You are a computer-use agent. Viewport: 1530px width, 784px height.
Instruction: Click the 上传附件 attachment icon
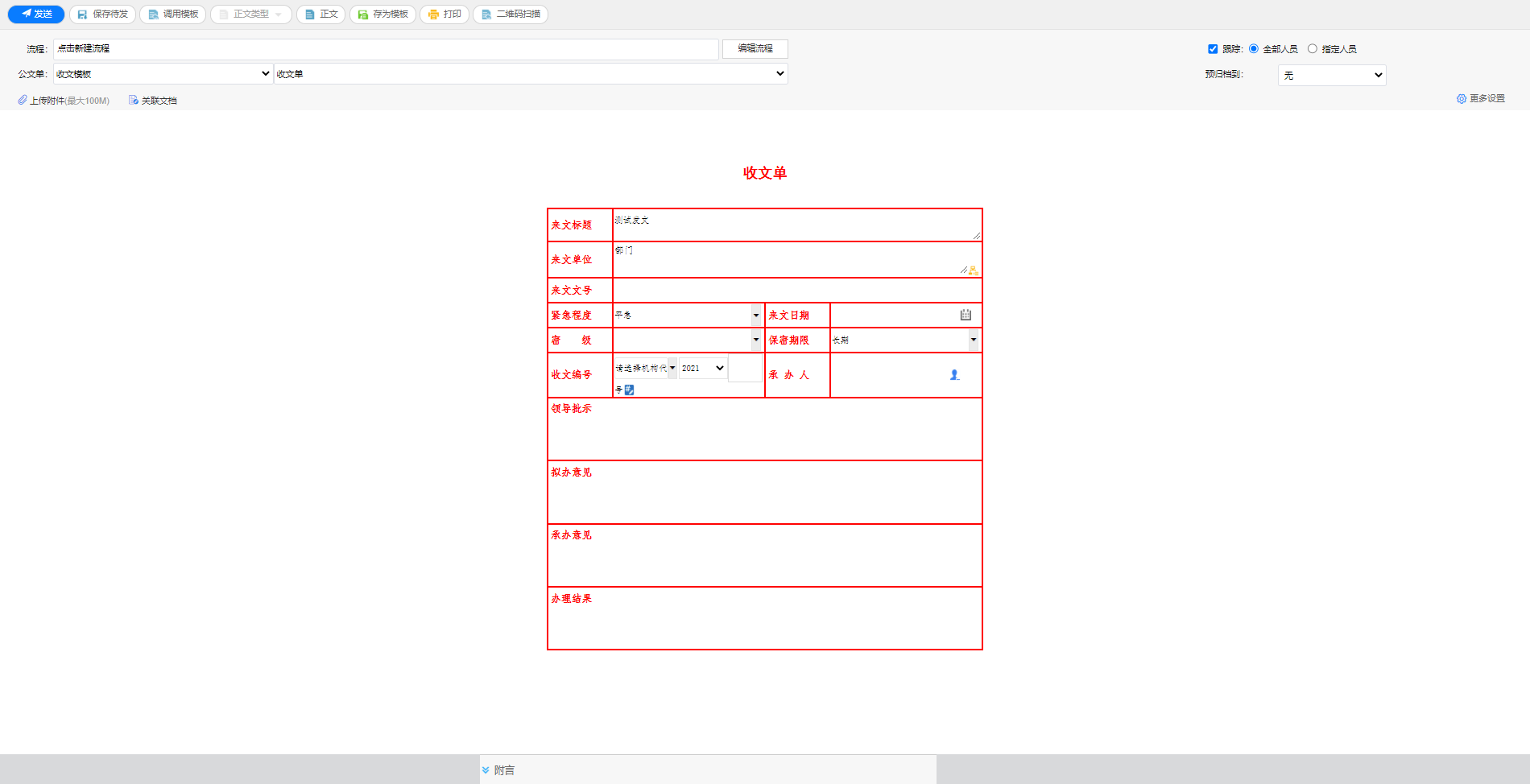(23, 100)
